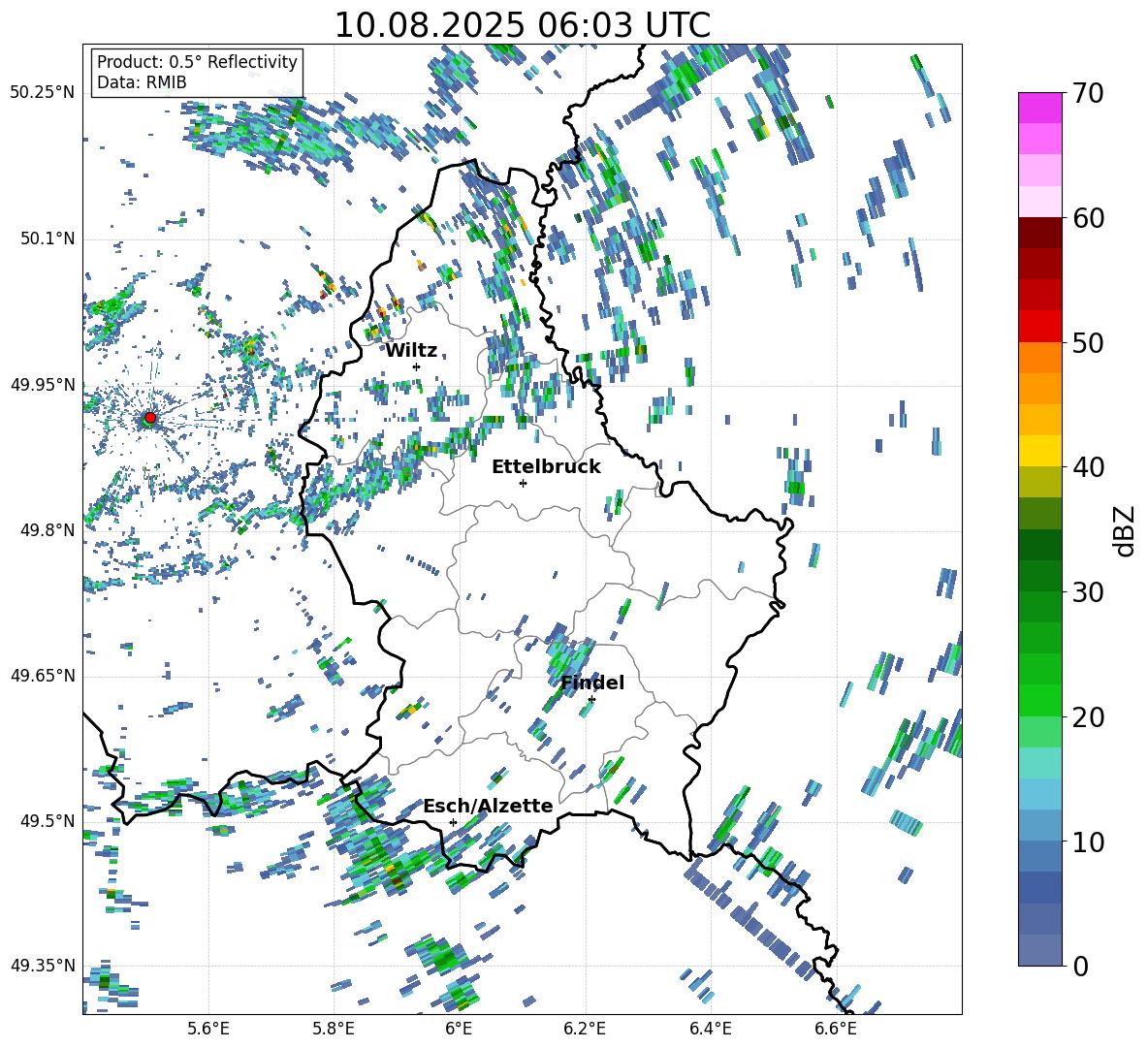Click the cross marker below Findel

tap(591, 700)
